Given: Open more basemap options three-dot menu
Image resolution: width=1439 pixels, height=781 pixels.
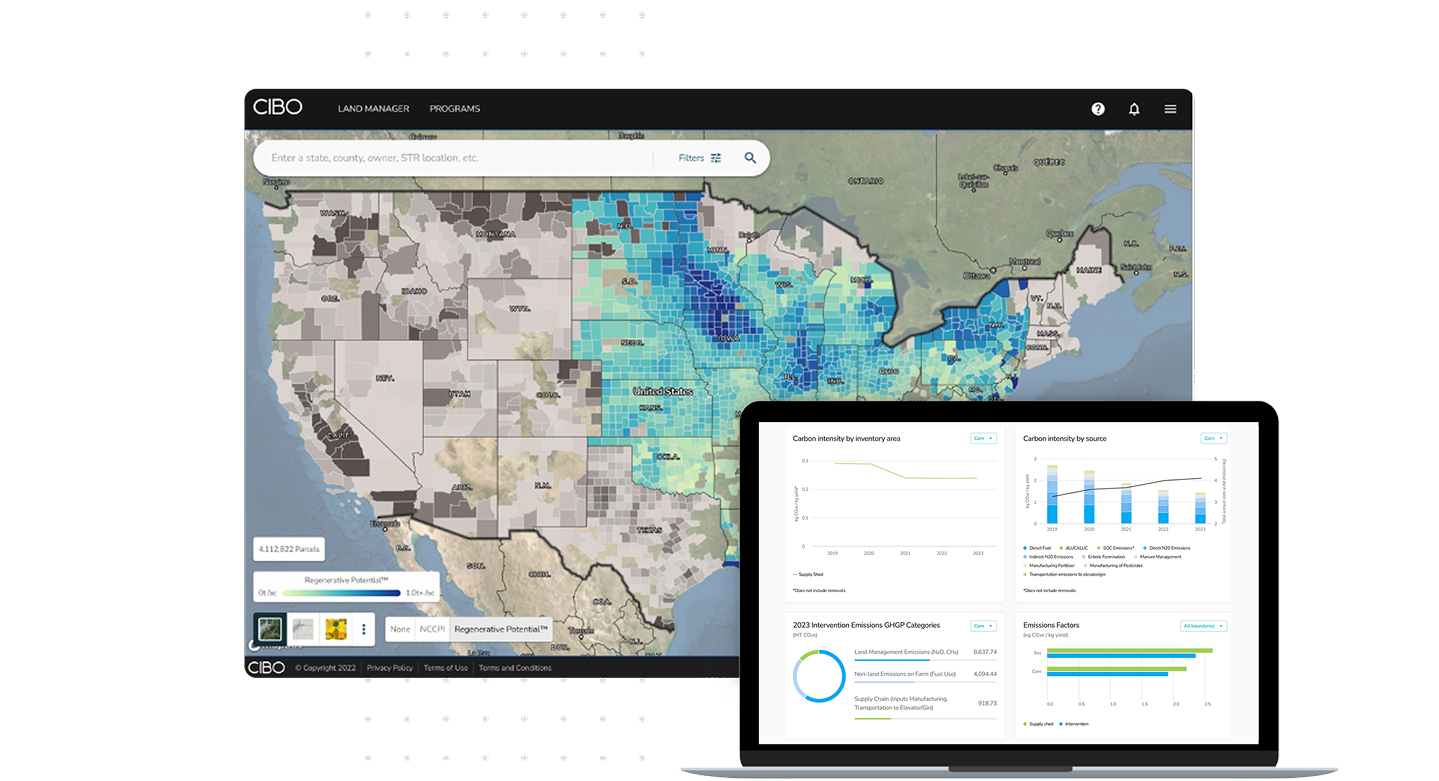Looking at the screenshot, I should click(x=364, y=629).
